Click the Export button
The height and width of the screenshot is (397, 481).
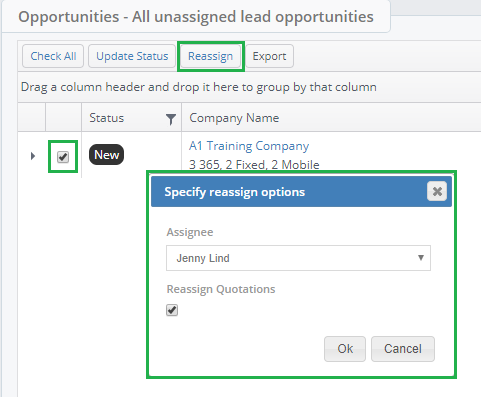click(x=269, y=56)
